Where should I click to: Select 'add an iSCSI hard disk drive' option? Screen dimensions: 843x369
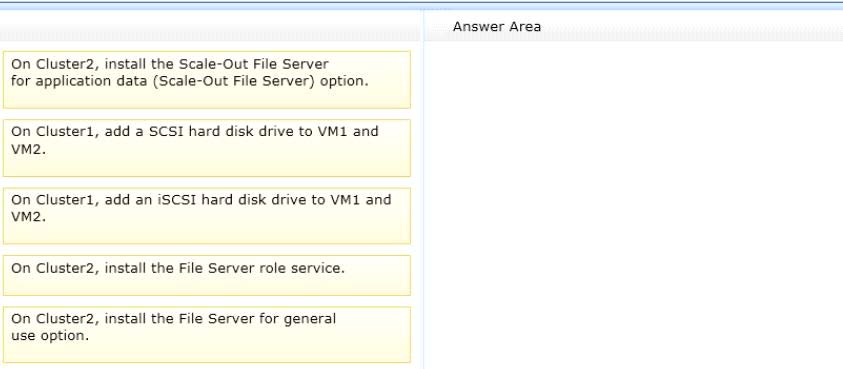[206, 216]
